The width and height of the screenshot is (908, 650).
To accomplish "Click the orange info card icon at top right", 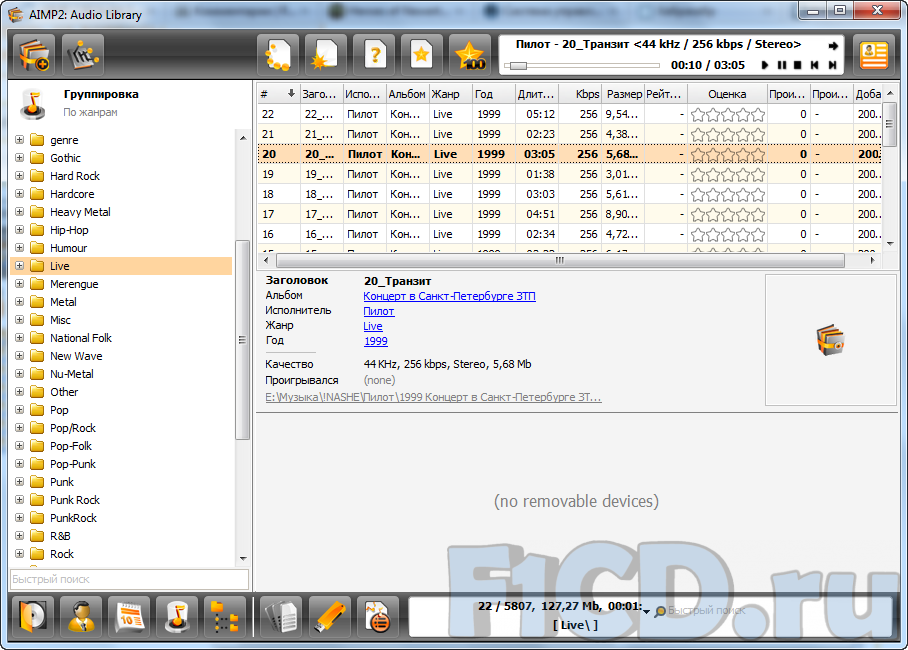I will [x=874, y=56].
